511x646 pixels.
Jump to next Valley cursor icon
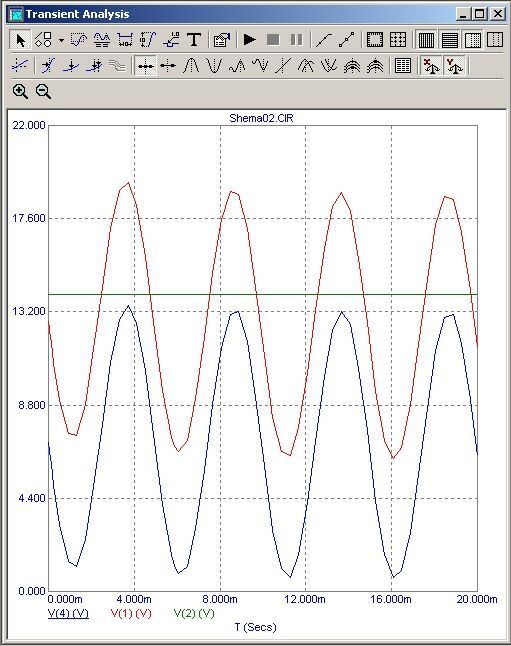214,66
